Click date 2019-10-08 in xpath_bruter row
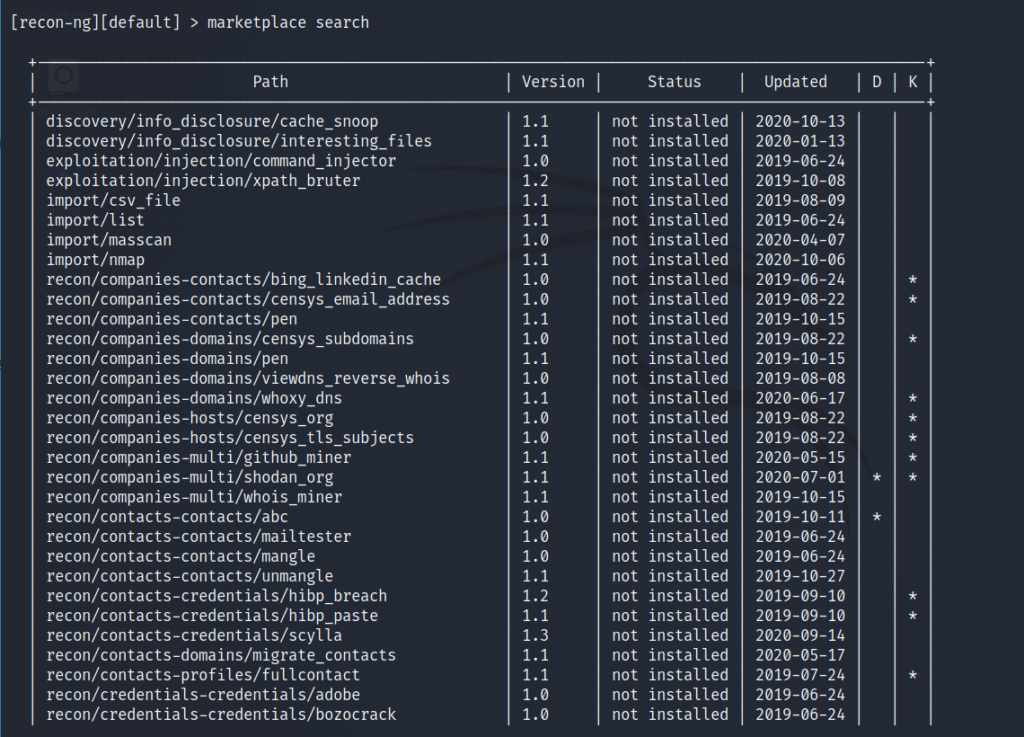Screen dimensions: 1024x737 pyautogui.click(x=800, y=181)
